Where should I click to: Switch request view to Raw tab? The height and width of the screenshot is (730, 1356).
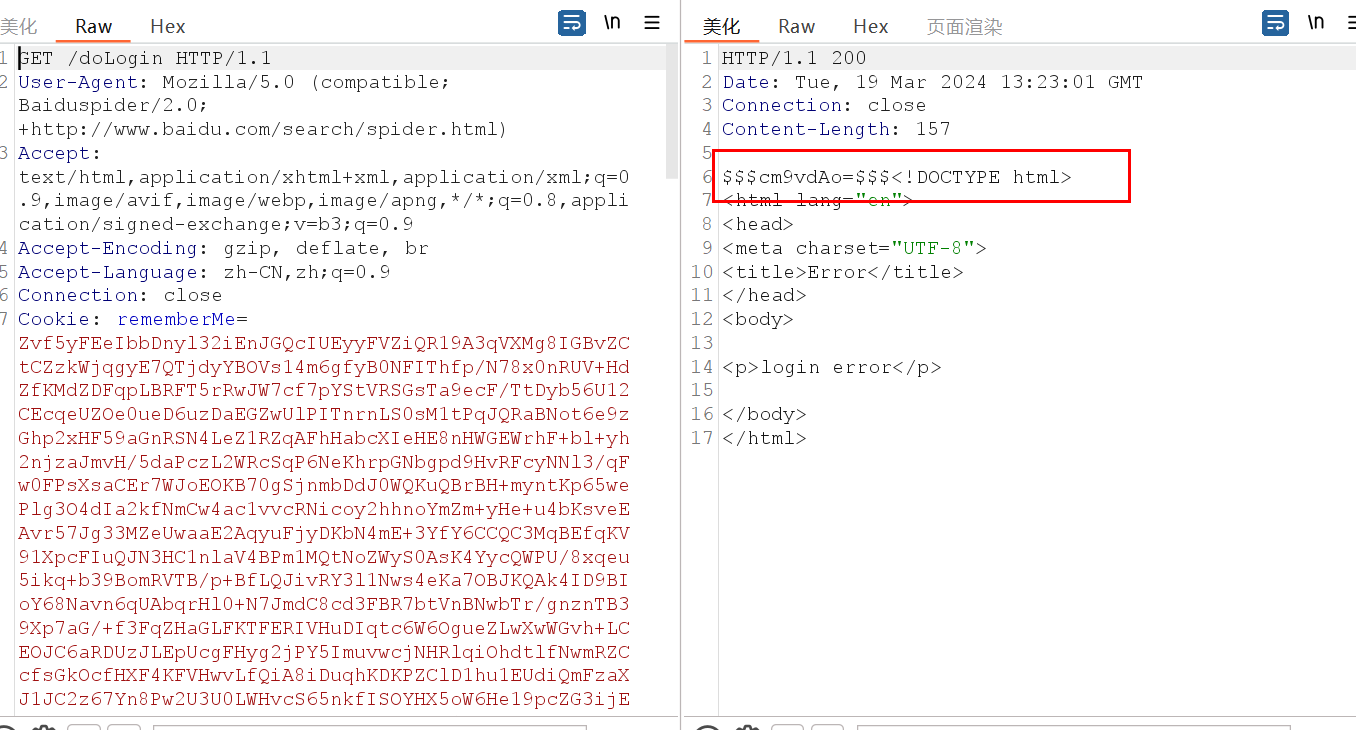[x=94, y=27]
